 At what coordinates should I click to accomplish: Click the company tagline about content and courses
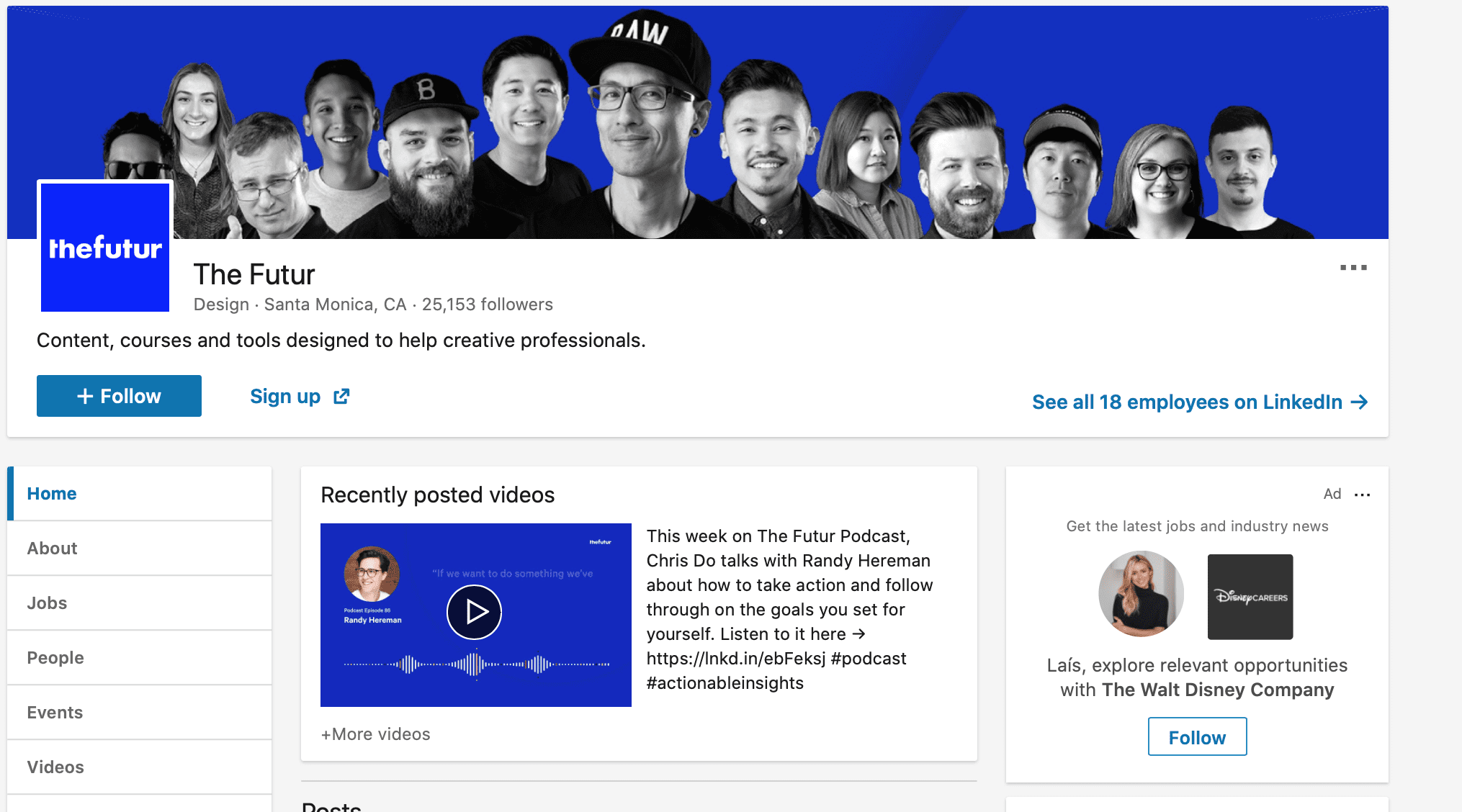[x=341, y=340]
